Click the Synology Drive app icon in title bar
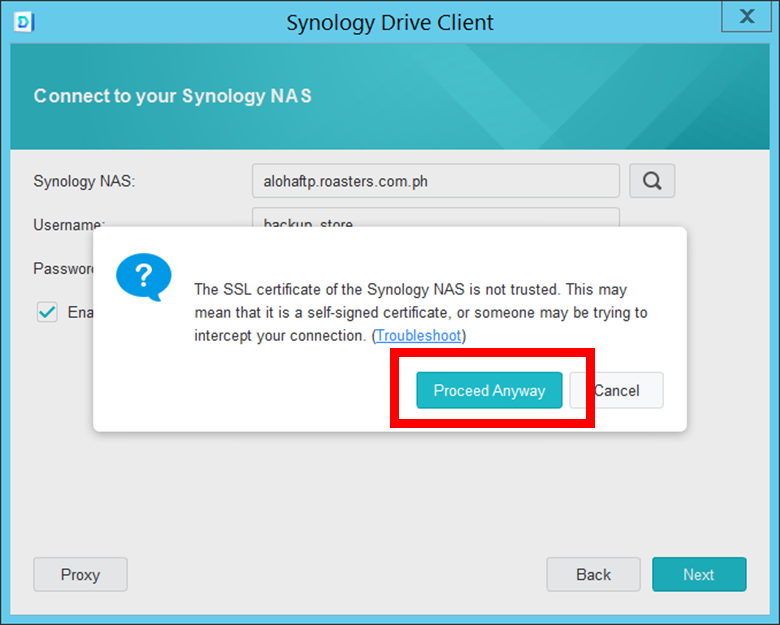The height and width of the screenshot is (625, 780). pyautogui.click(x=24, y=22)
